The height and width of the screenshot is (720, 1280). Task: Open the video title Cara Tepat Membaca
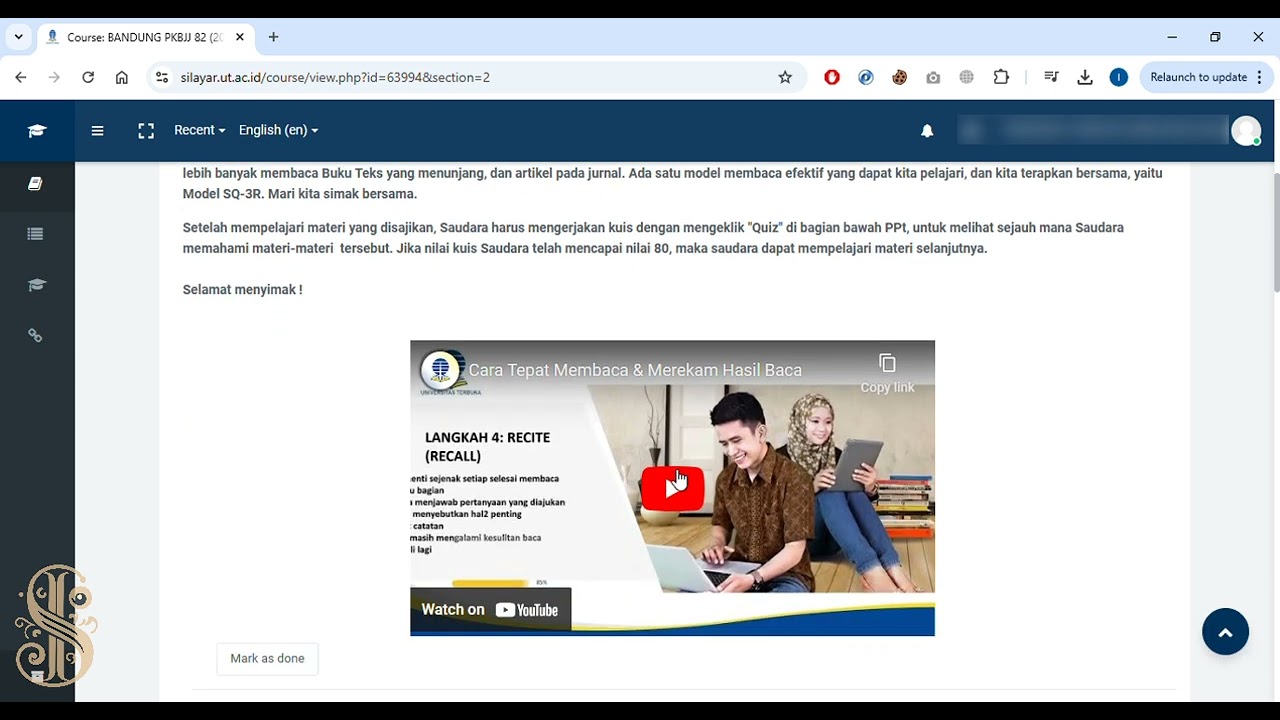pos(635,370)
